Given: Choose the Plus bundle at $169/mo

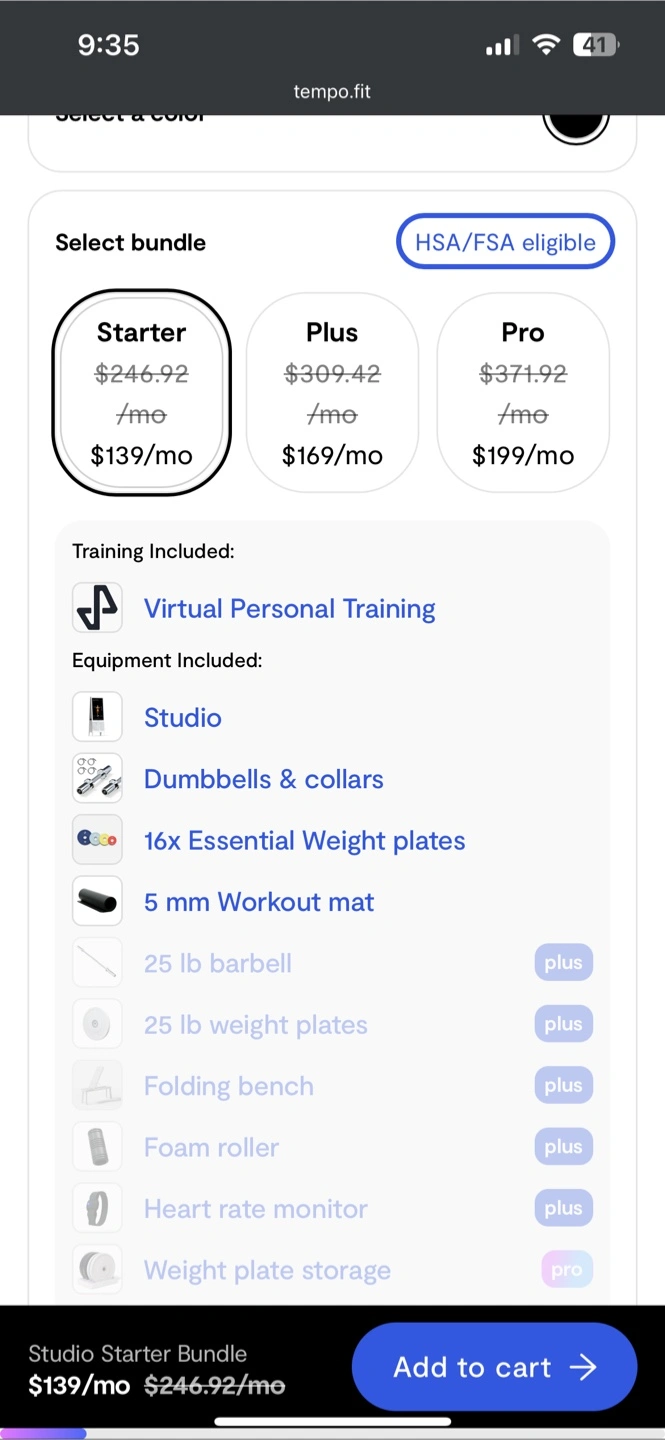Looking at the screenshot, I should [x=332, y=393].
